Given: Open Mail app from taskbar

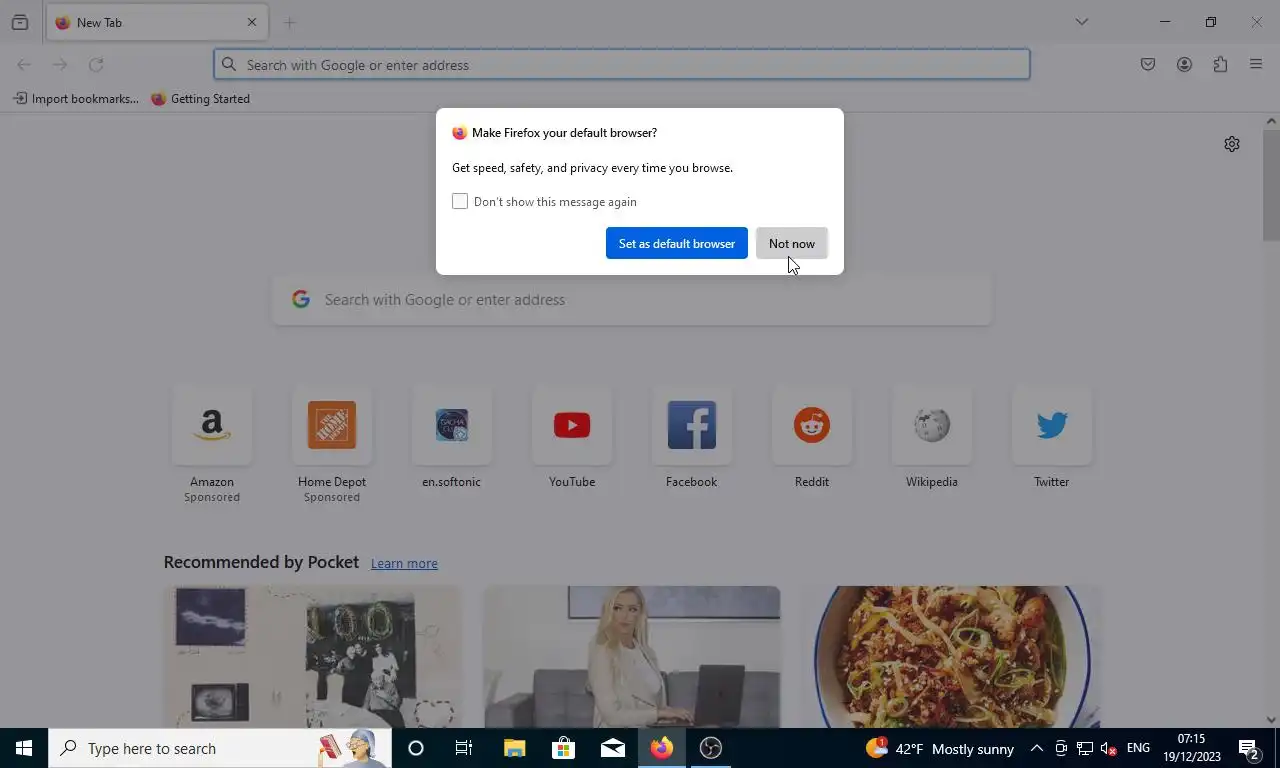Looking at the screenshot, I should (613, 748).
